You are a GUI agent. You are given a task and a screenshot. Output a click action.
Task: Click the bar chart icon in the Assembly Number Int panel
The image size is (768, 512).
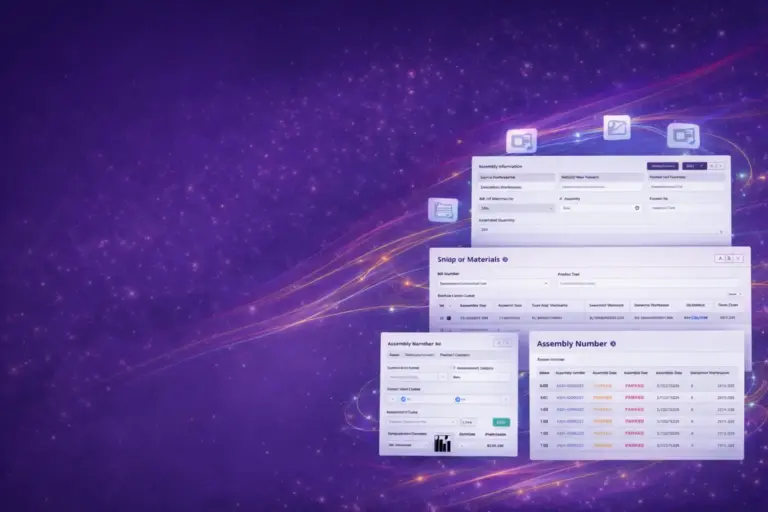(x=442, y=444)
